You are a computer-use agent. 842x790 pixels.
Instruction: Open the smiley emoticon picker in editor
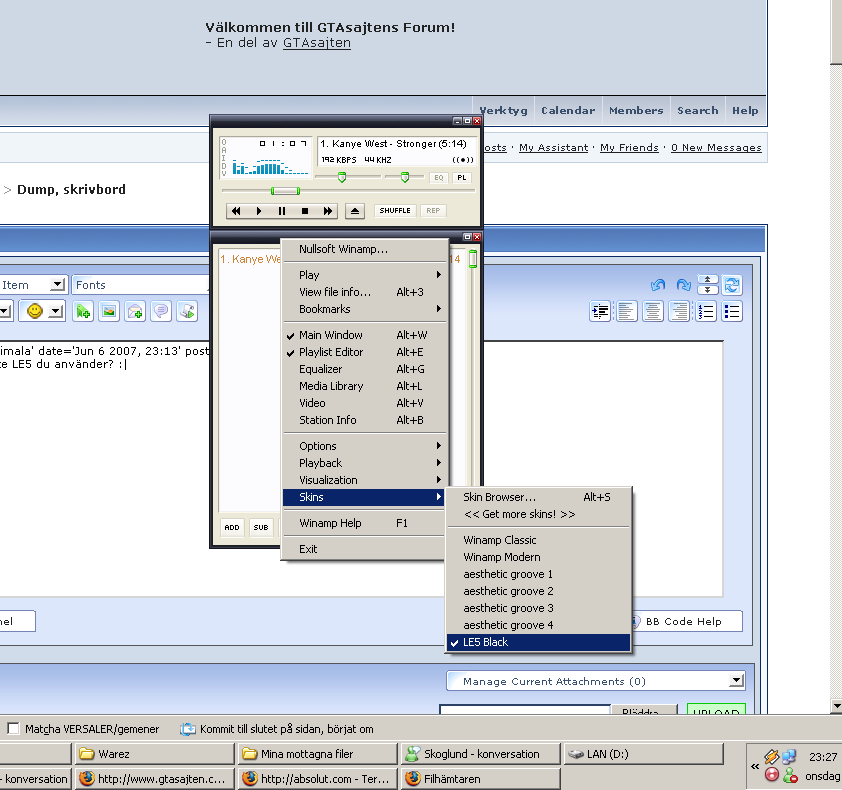[35, 311]
